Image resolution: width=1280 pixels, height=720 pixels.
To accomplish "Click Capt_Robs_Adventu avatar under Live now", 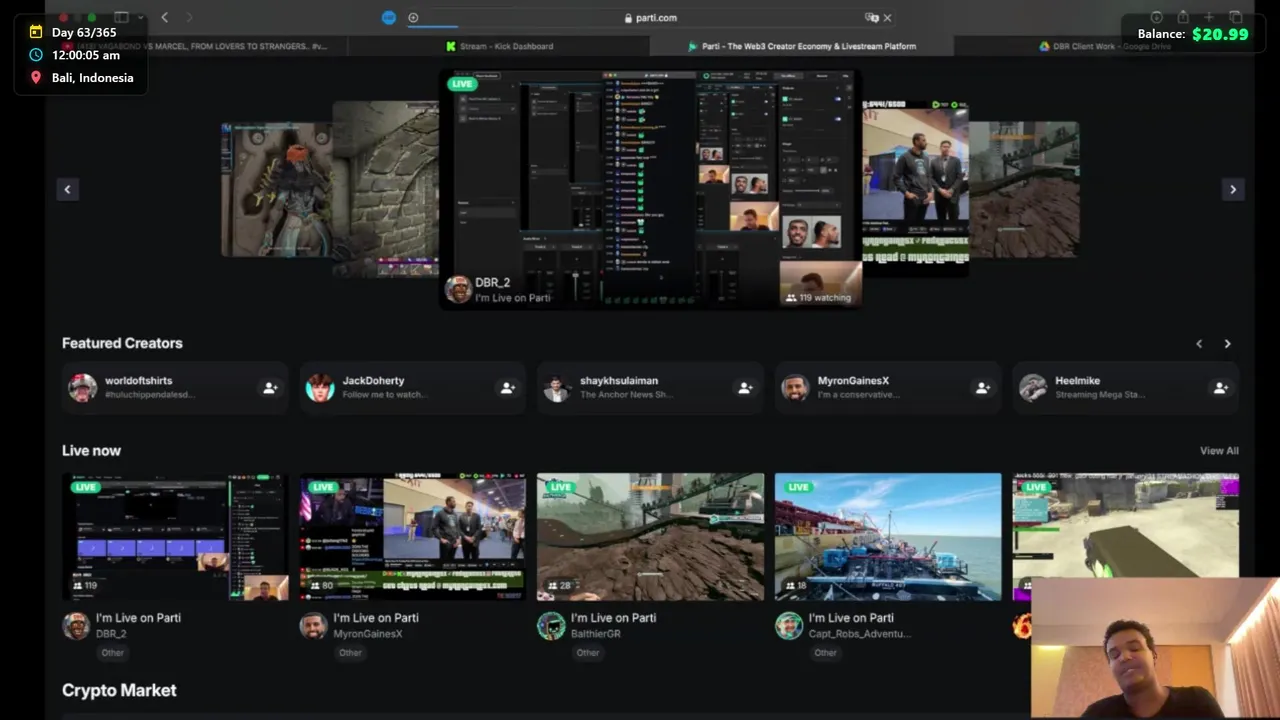I will click(789, 626).
